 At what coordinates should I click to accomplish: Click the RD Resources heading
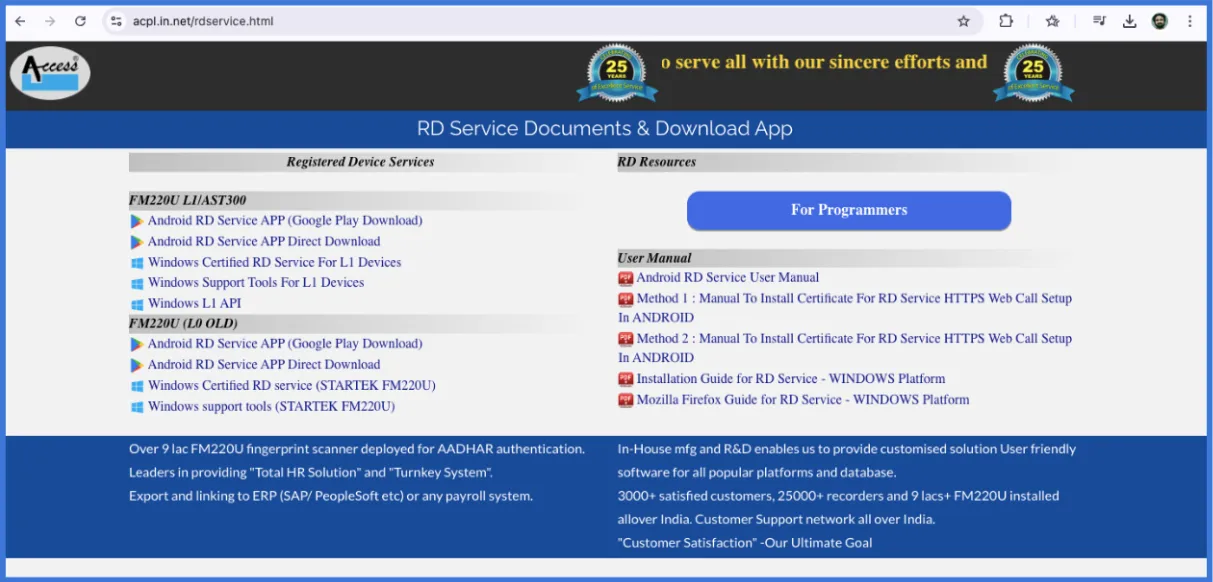coord(657,162)
